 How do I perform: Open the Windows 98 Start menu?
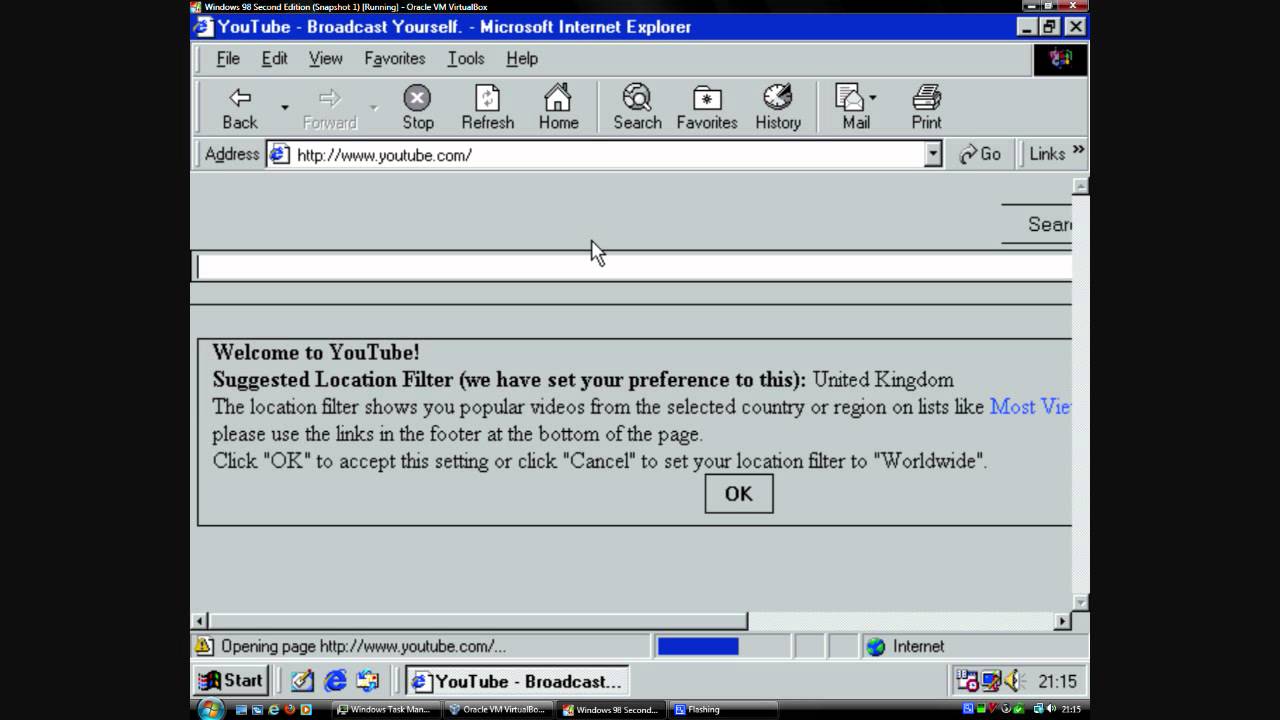pos(230,681)
